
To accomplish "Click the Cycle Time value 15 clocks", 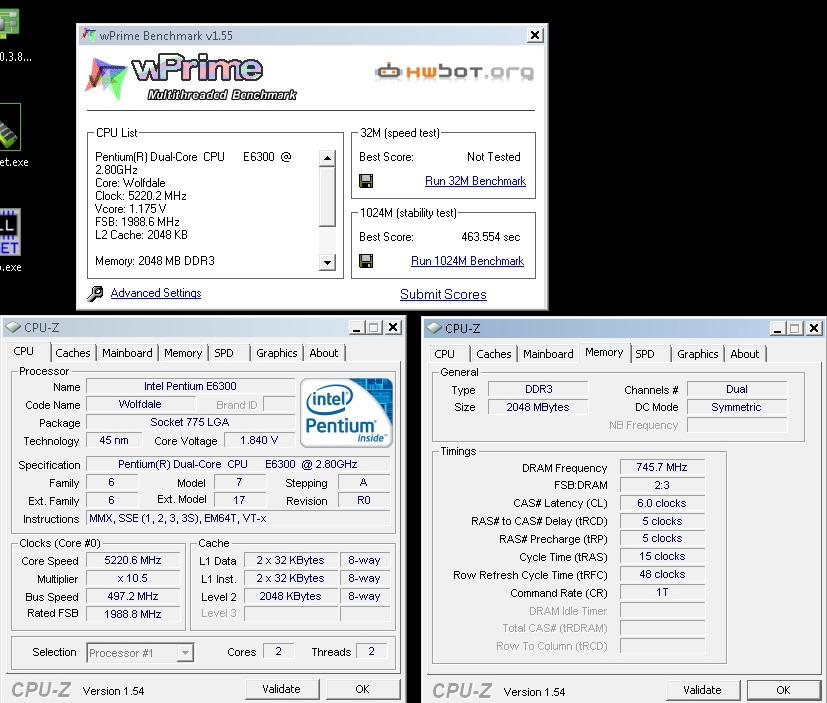I will [x=662, y=556].
